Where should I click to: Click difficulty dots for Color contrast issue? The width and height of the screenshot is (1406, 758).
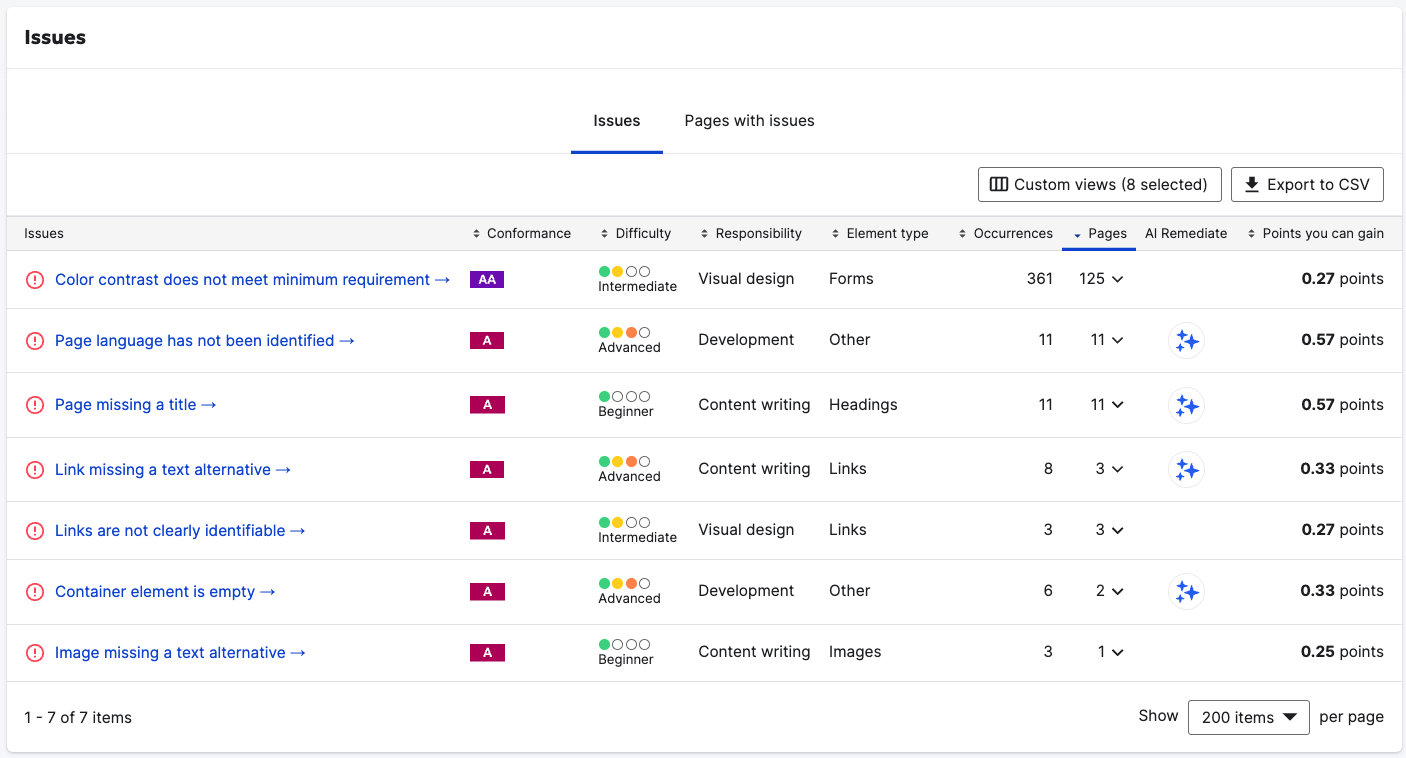click(x=624, y=271)
